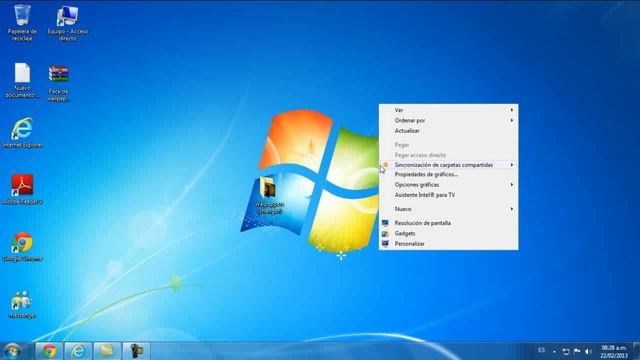640x360 pixels.
Task: Choose Actualizar in the context menu
Action: [449, 131]
